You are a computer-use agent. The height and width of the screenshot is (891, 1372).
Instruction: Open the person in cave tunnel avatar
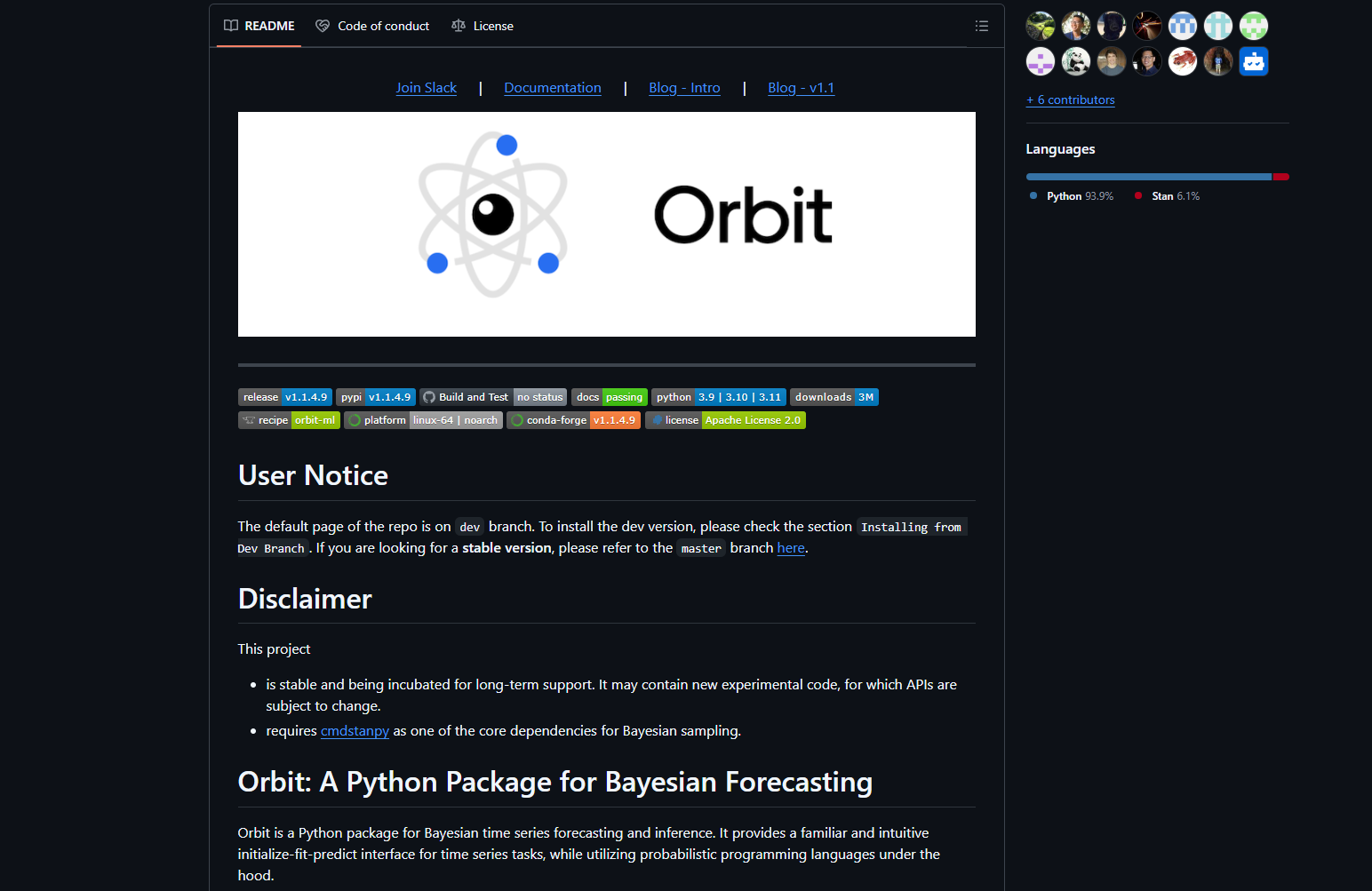click(1218, 61)
